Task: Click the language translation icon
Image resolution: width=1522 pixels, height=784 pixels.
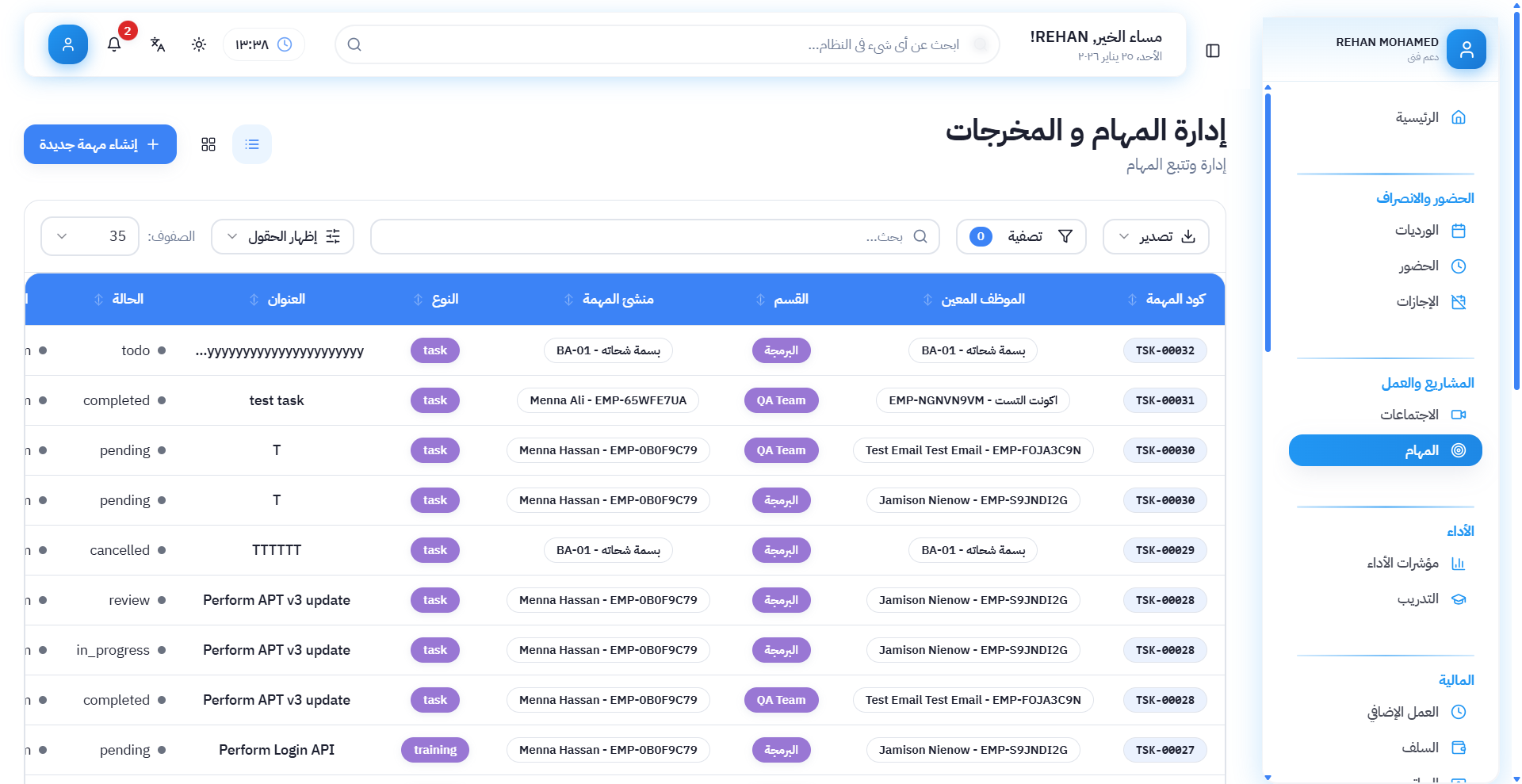Action: 158,44
